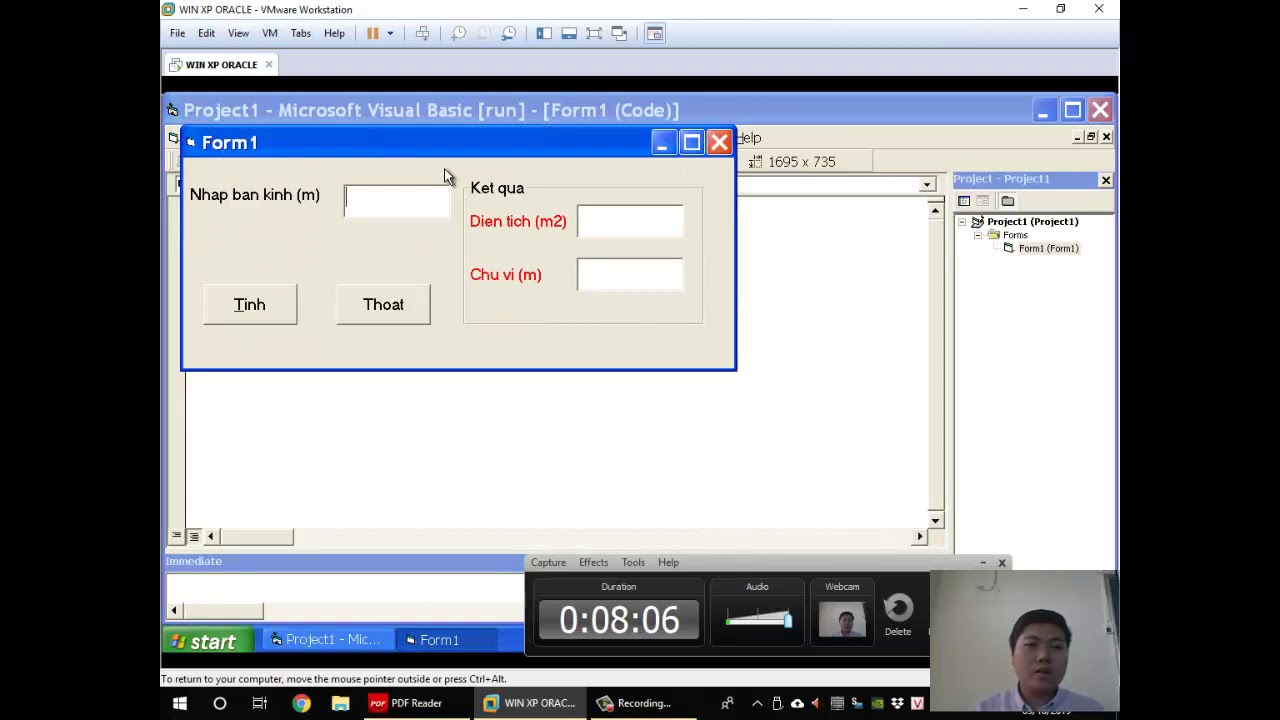This screenshot has width=1280, height=720.
Task: Minimize the recorder toolbar window
Action: (983, 563)
